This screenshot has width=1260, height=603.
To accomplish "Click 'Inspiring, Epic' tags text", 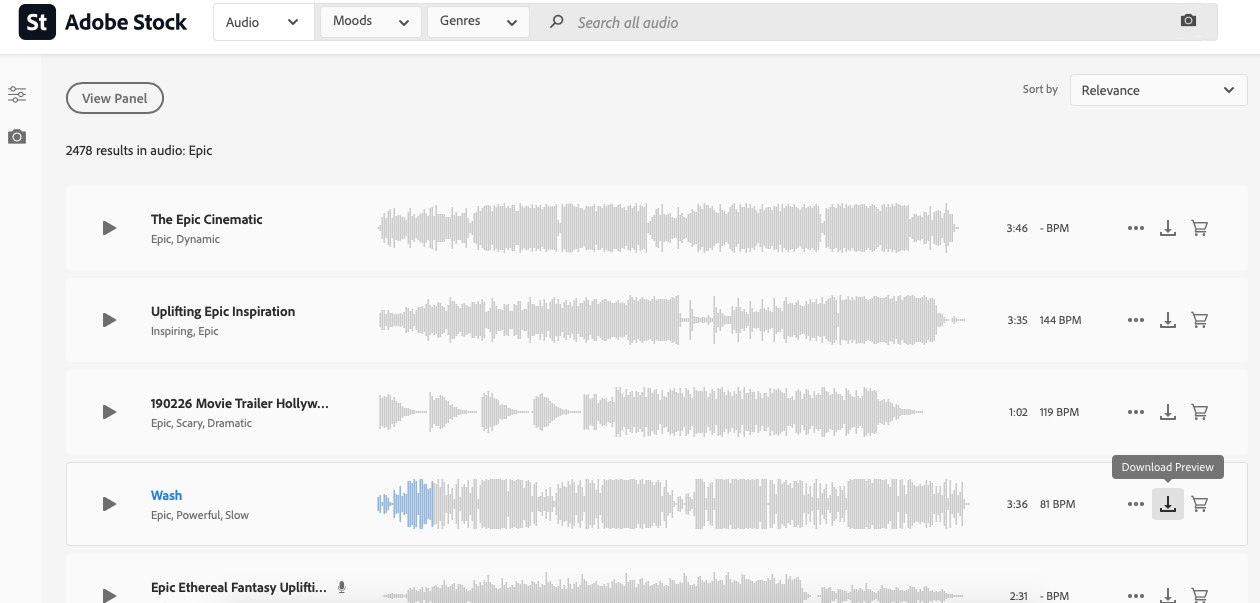I will (184, 331).
